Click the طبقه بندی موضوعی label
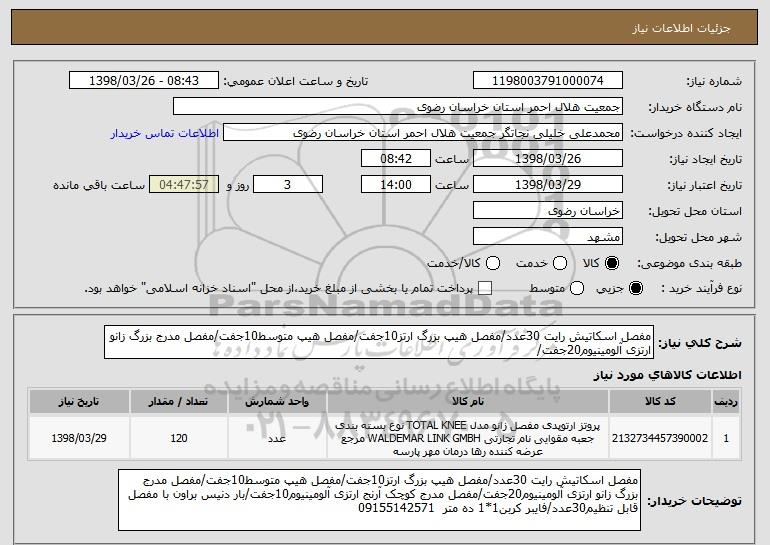This screenshot has width=770, height=545. pos(689,263)
